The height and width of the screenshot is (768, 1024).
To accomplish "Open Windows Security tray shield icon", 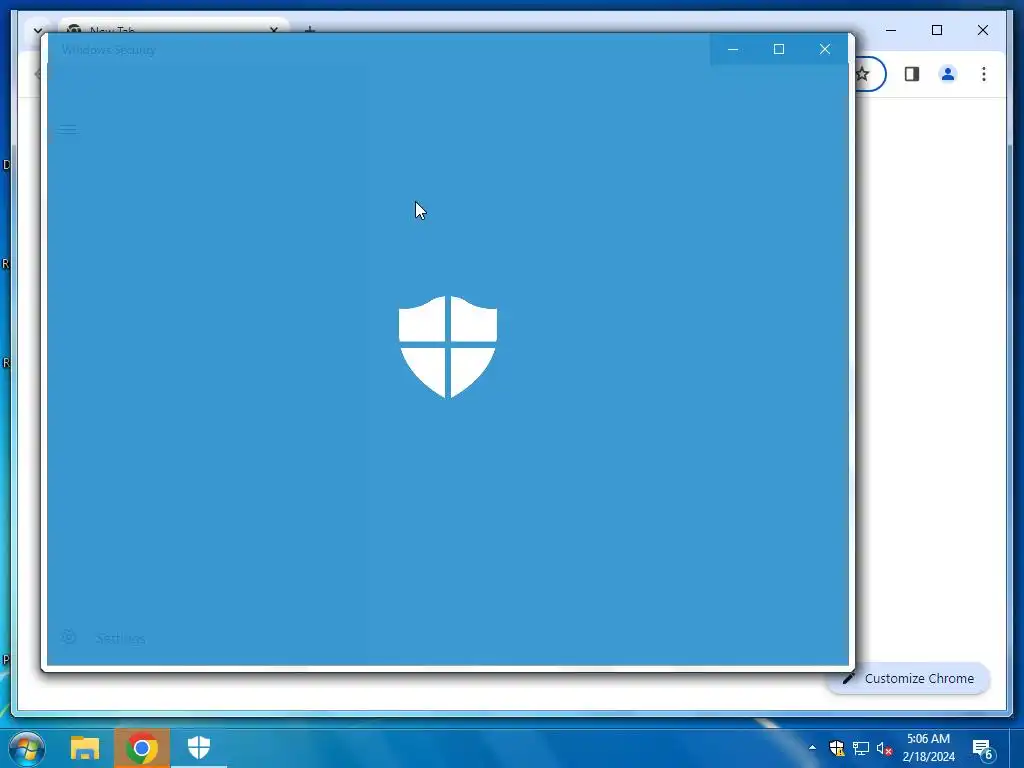I will point(837,748).
